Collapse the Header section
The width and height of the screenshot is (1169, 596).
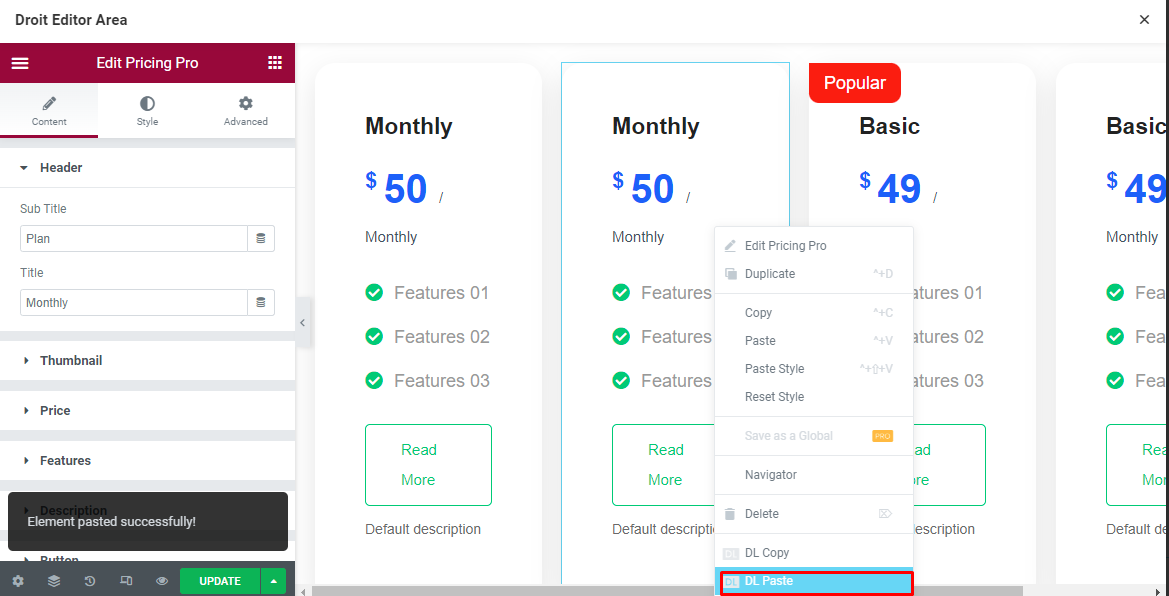(x=148, y=168)
